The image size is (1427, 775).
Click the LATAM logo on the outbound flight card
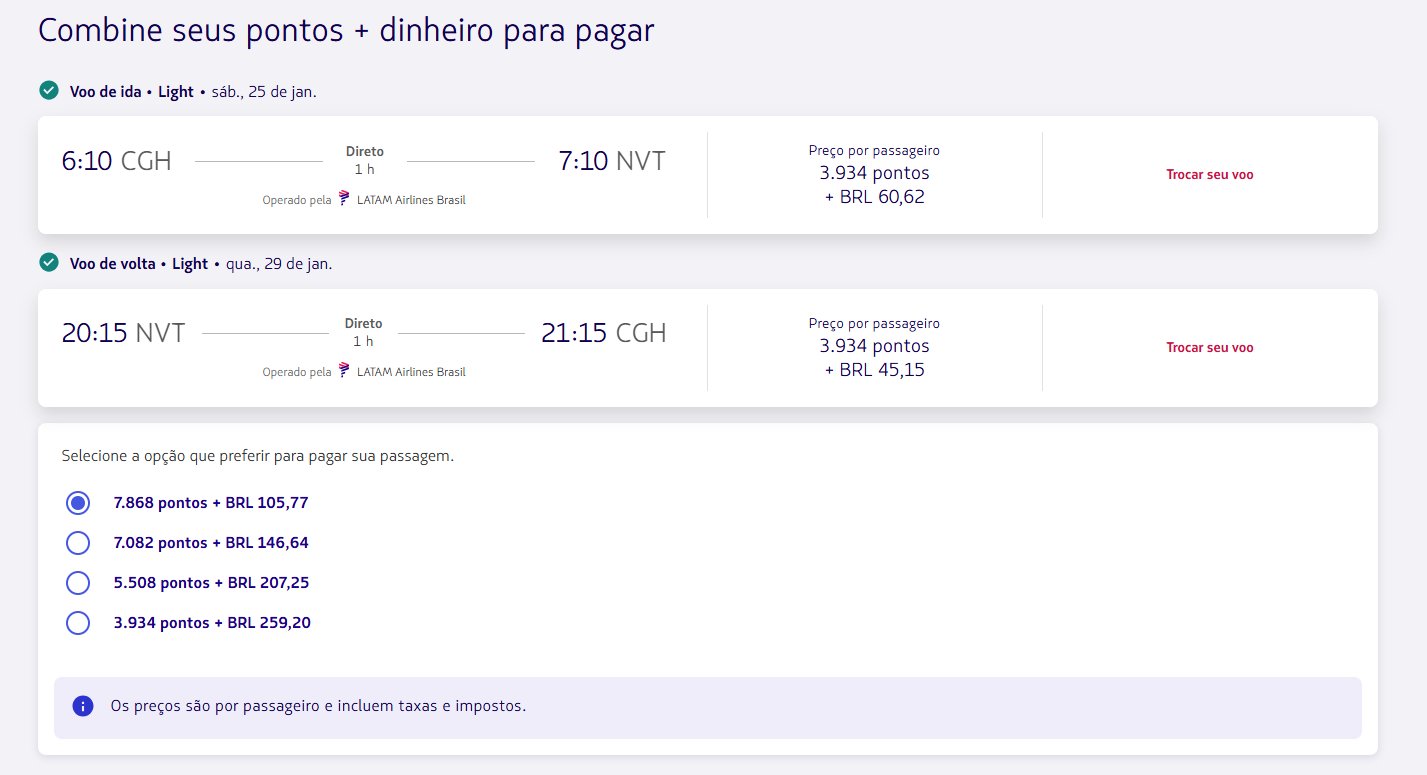[344, 198]
